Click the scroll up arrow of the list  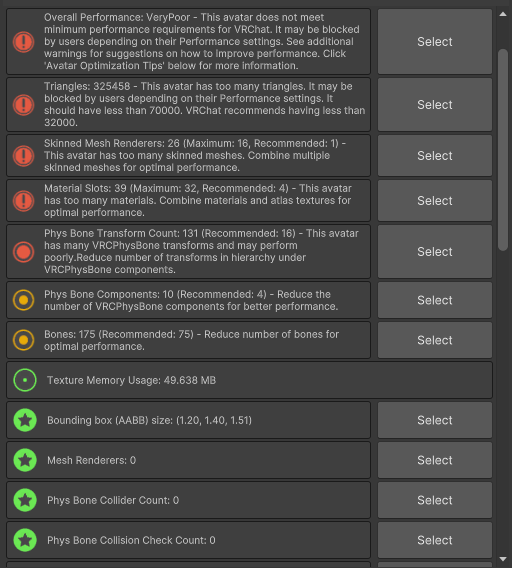503,14
